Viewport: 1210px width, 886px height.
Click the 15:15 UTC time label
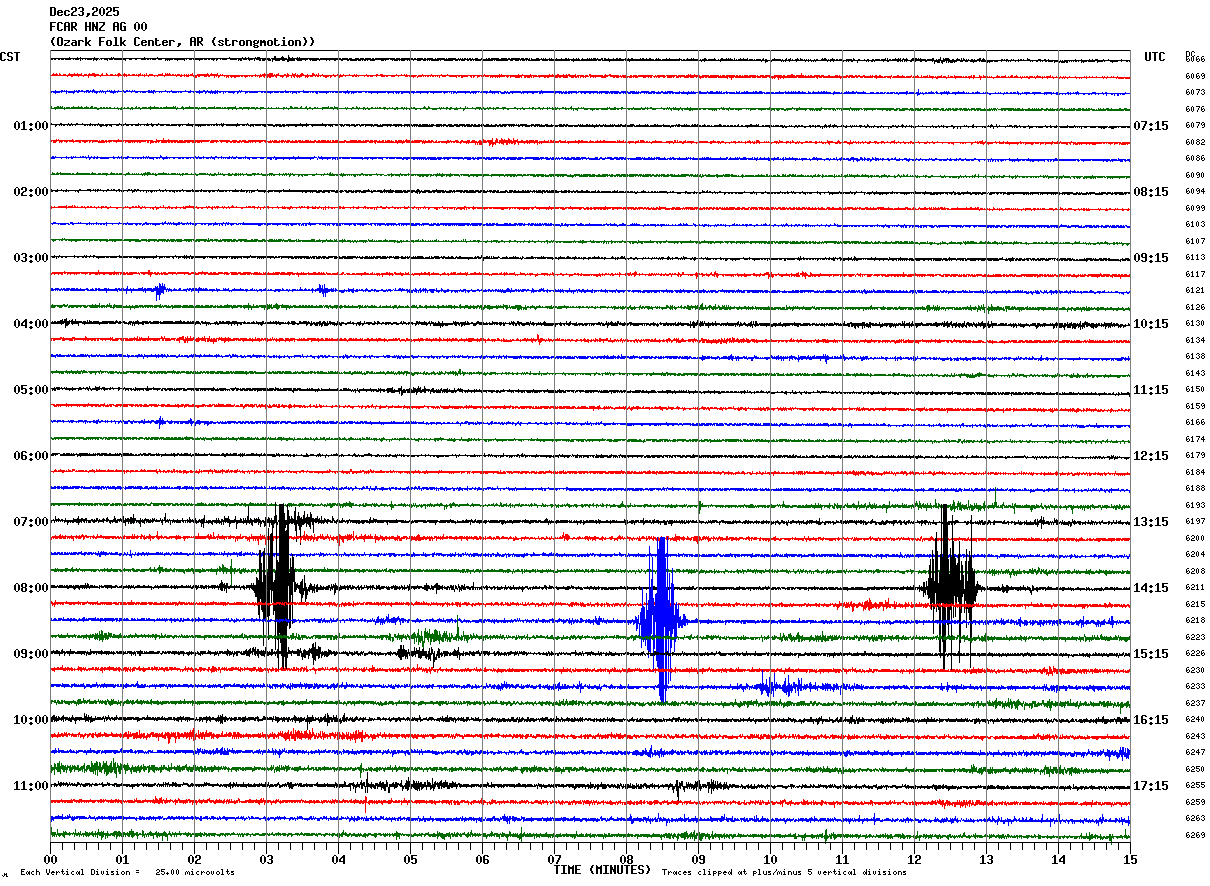pyautogui.click(x=1151, y=654)
